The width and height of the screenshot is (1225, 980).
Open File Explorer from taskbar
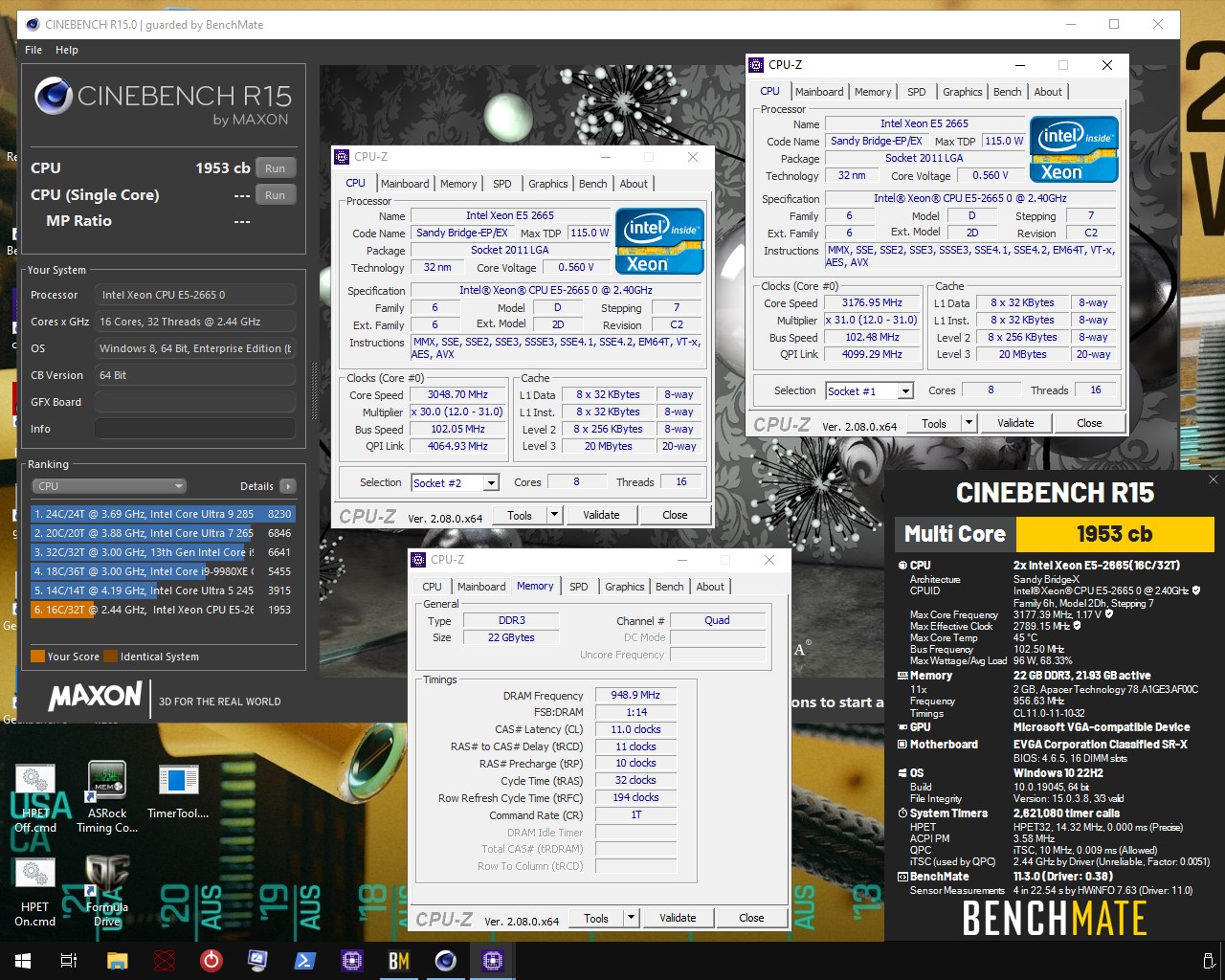pyautogui.click(x=117, y=961)
